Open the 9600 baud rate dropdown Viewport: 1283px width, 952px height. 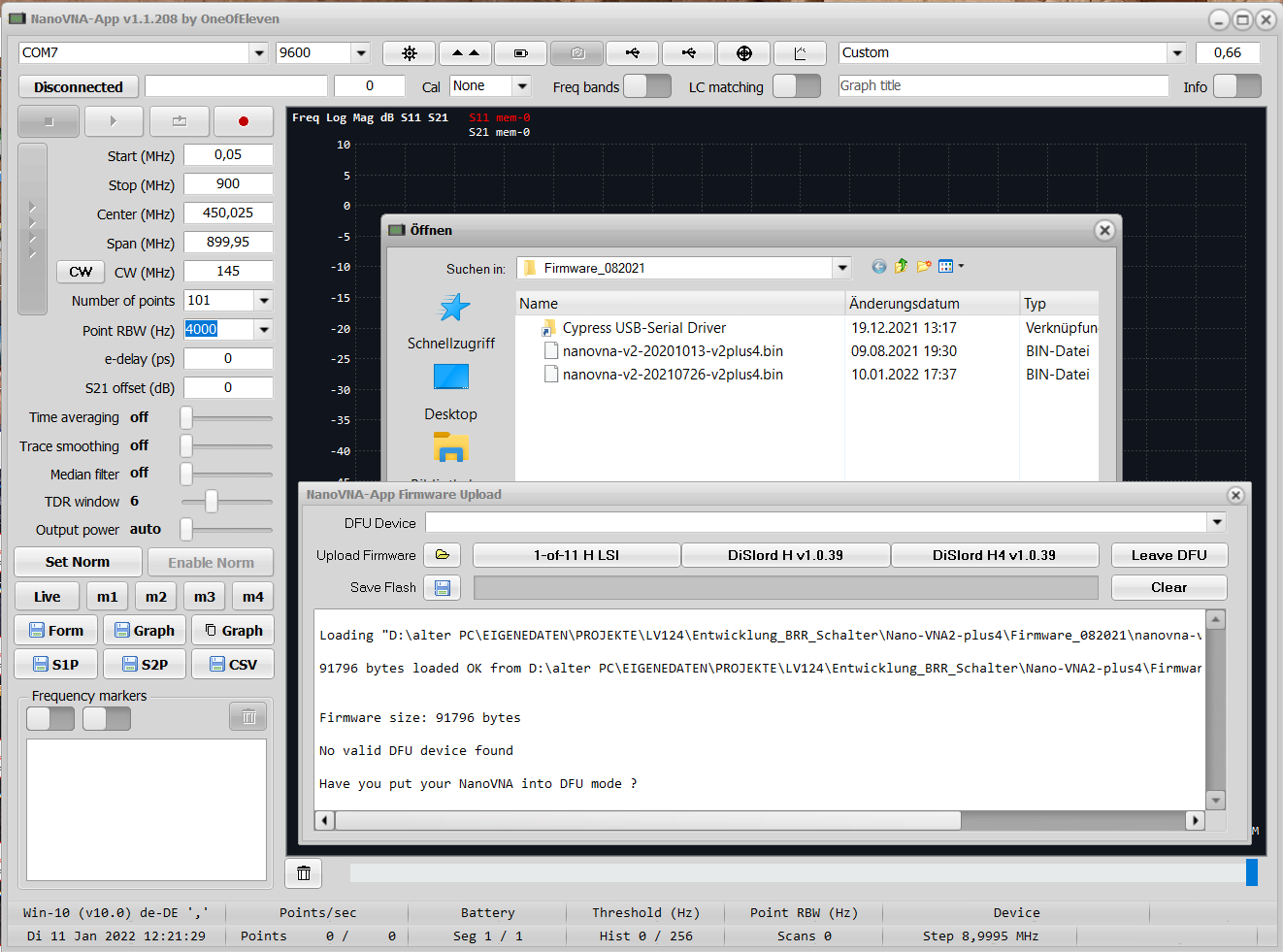coord(361,53)
